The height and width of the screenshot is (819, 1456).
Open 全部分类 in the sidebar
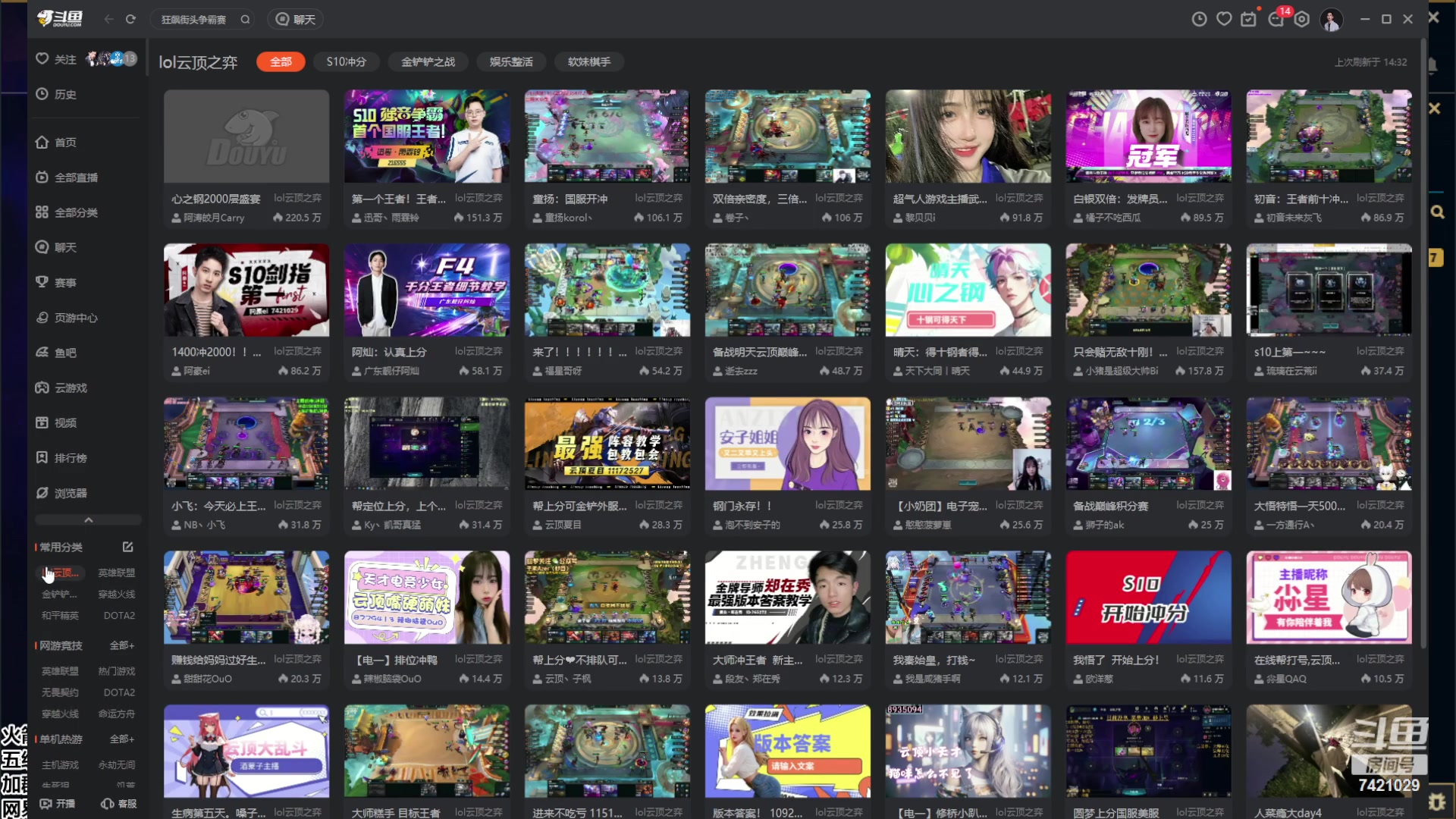click(67, 212)
